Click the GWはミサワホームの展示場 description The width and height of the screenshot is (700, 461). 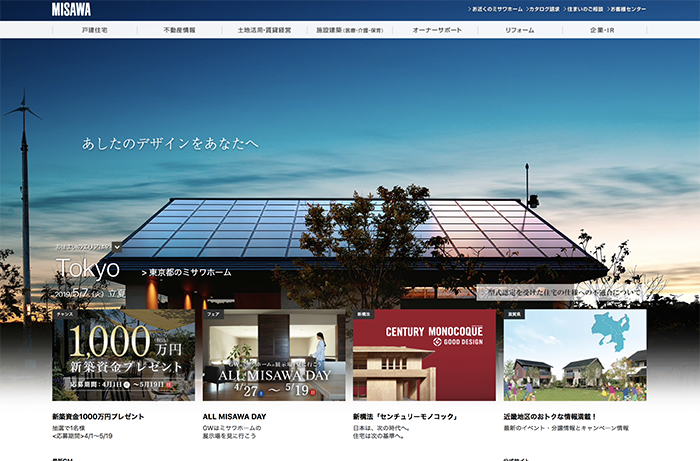pyautogui.click(x=232, y=432)
